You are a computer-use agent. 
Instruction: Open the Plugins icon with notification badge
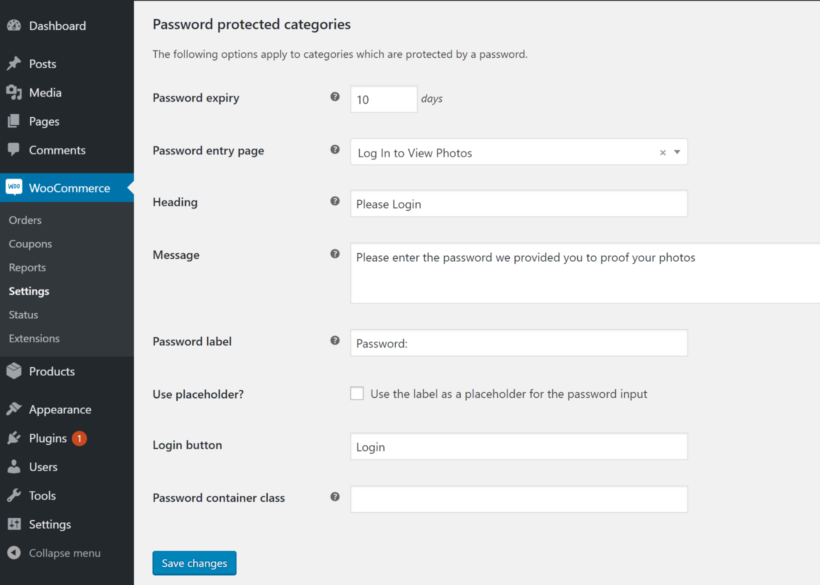click(14, 438)
